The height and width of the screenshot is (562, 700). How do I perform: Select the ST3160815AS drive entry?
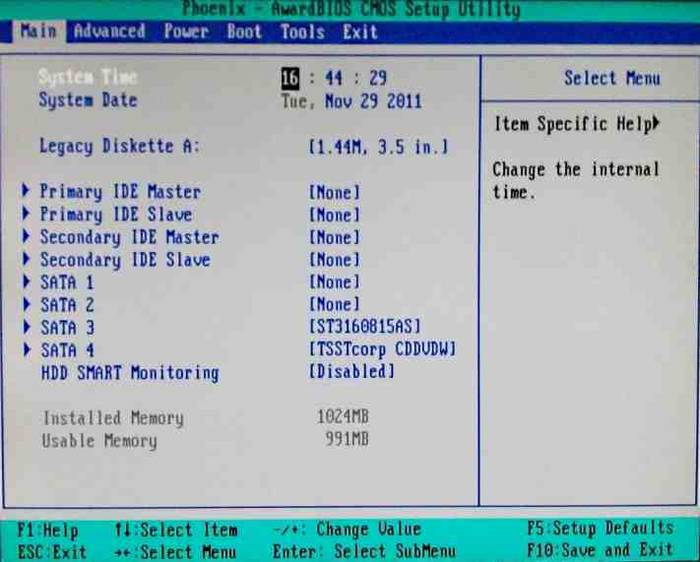365,327
